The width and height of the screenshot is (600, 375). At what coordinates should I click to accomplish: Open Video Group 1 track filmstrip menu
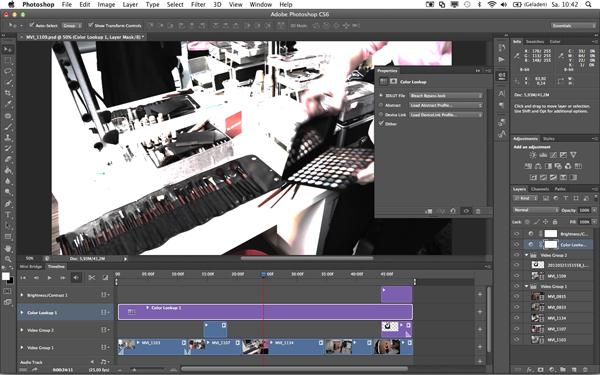point(105,347)
